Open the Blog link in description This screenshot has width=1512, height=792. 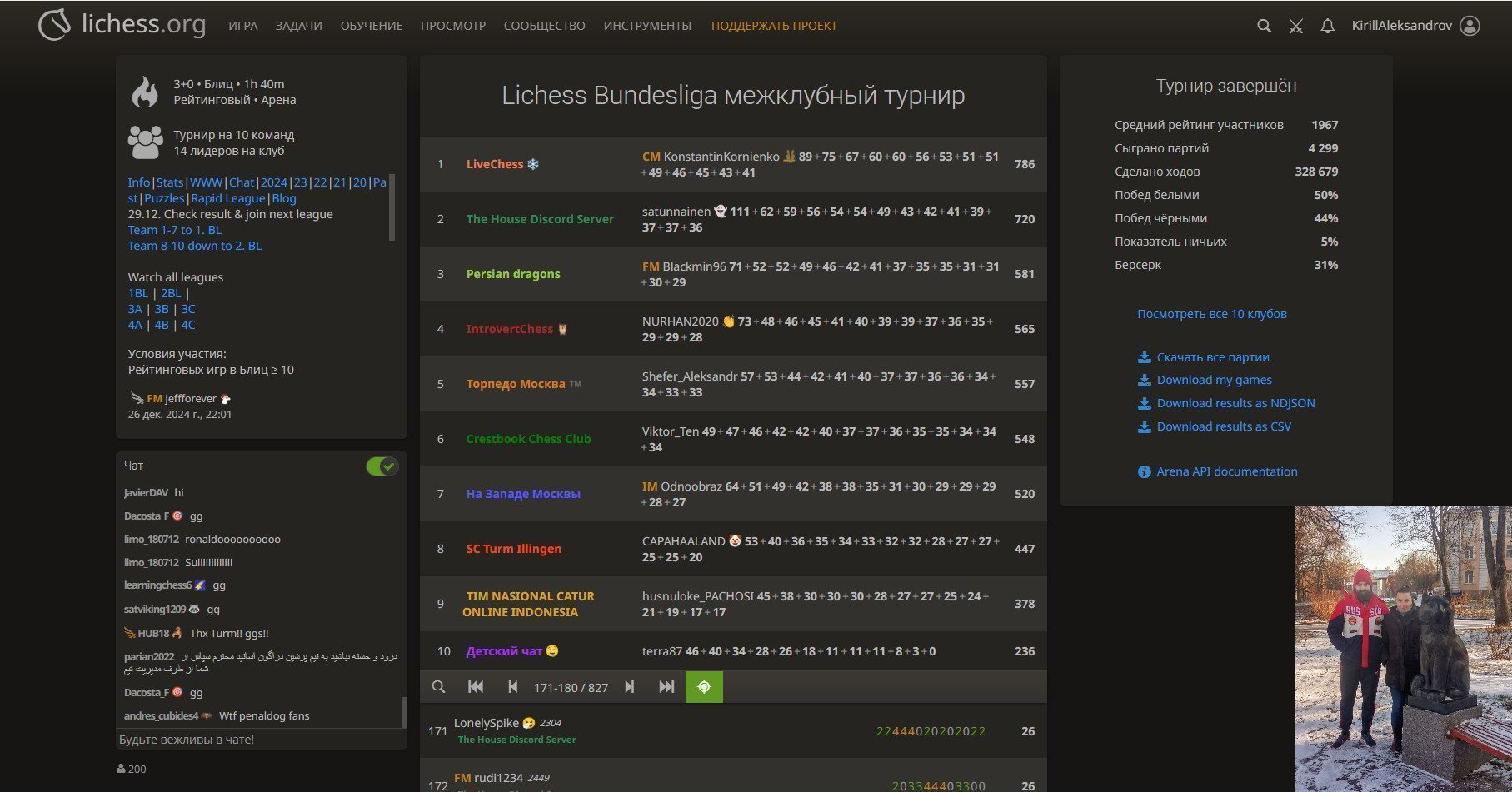pyautogui.click(x=284, y=198)
